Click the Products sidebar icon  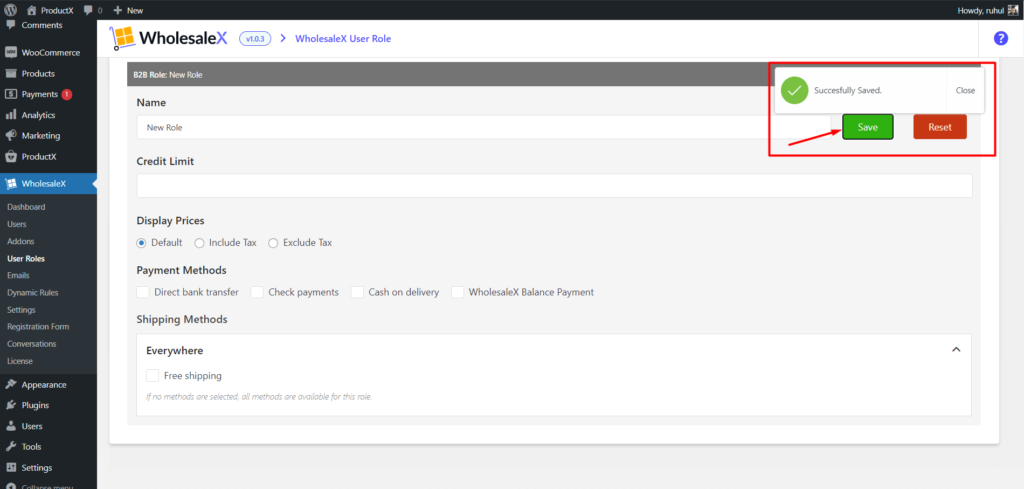(x=10, y=73)
